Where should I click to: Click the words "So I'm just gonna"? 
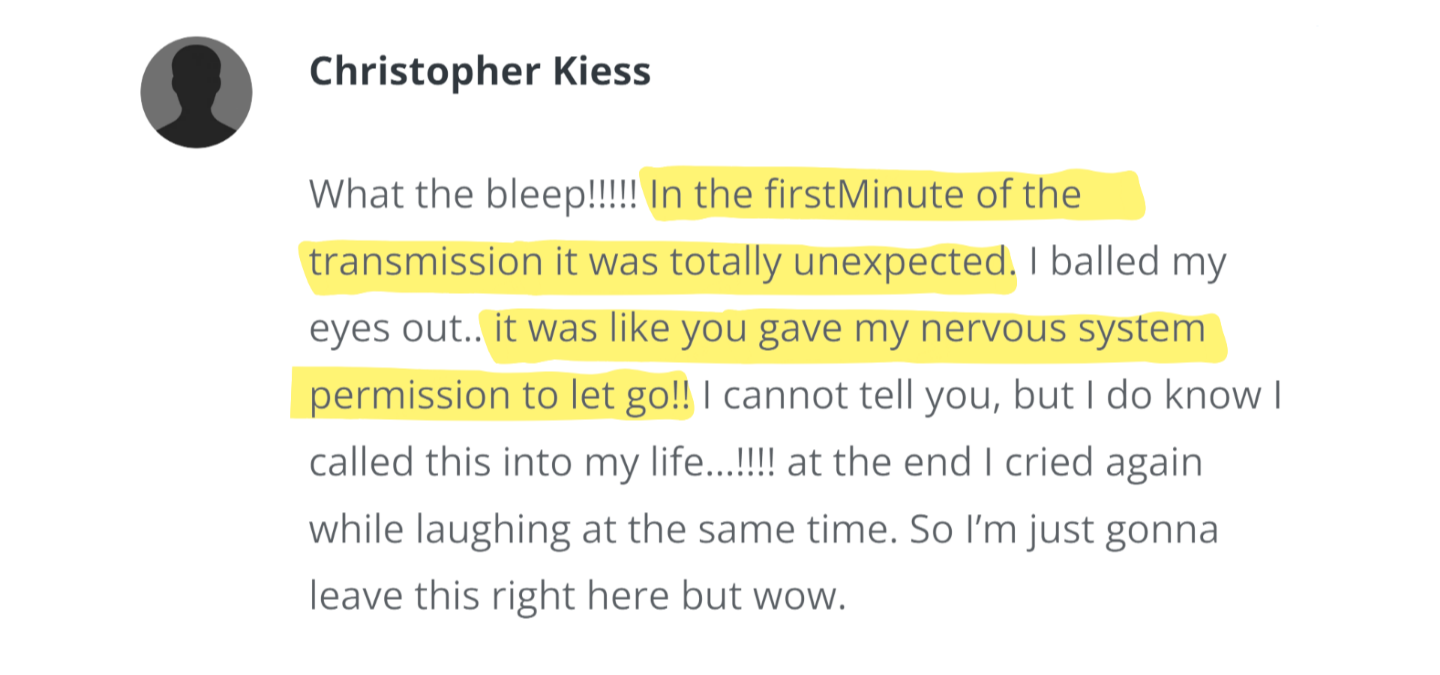pyautogui.click(x=1064, y=532)
